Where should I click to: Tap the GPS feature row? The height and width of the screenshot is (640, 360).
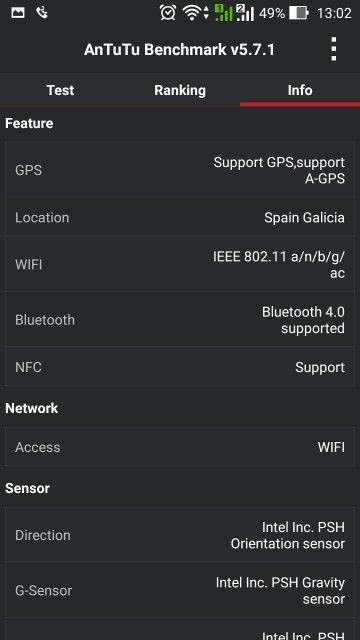click(x=180, y=170)
